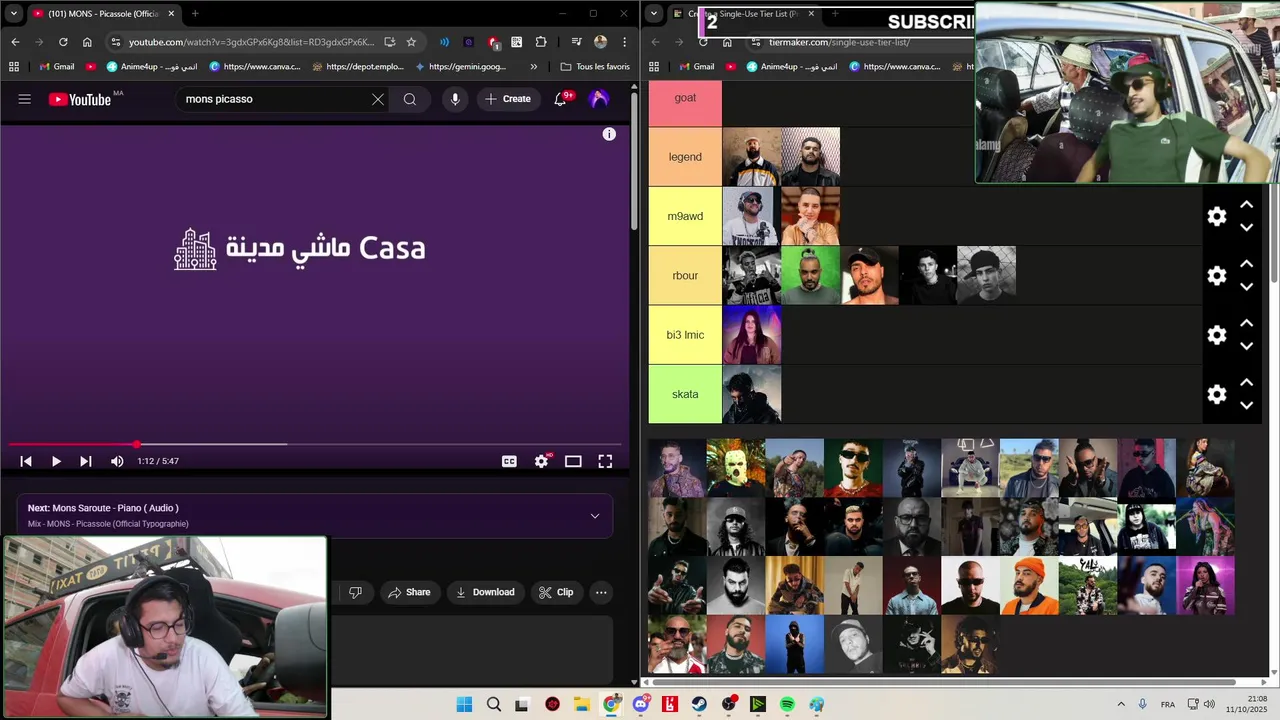
Task: Open a new tab in the YouTube window
Action: coord(195,14)
